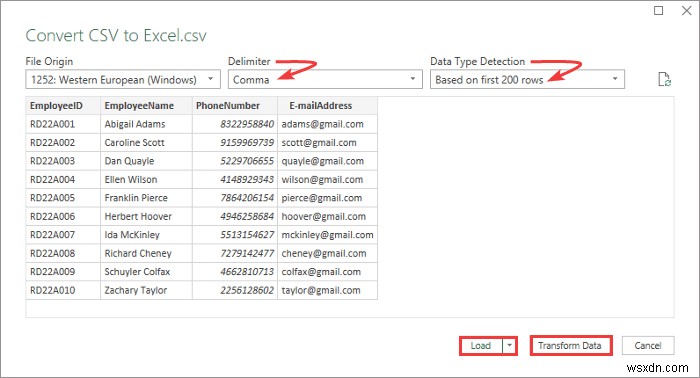Click phone number 9159969739

coord(247,143)
